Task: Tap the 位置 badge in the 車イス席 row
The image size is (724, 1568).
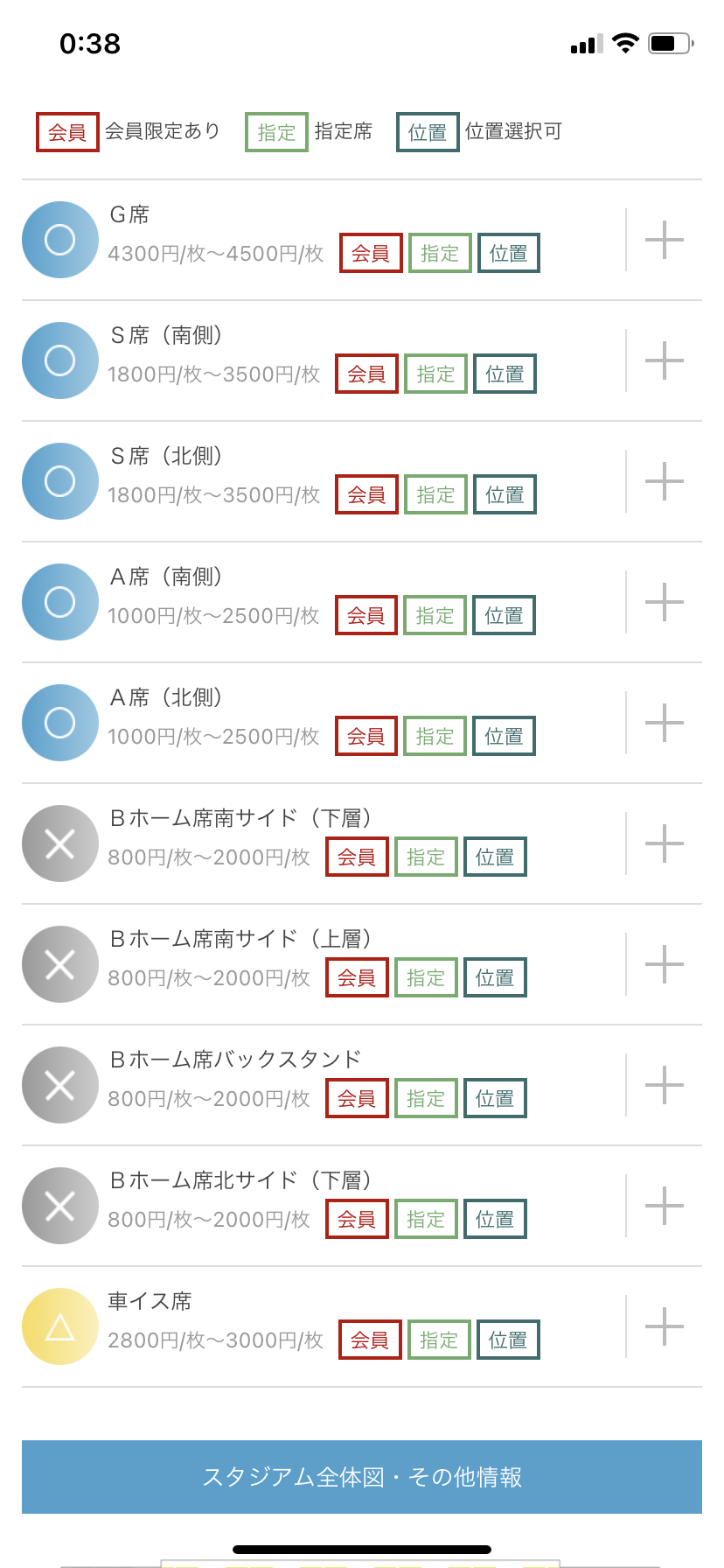Action: (508, 1340)
